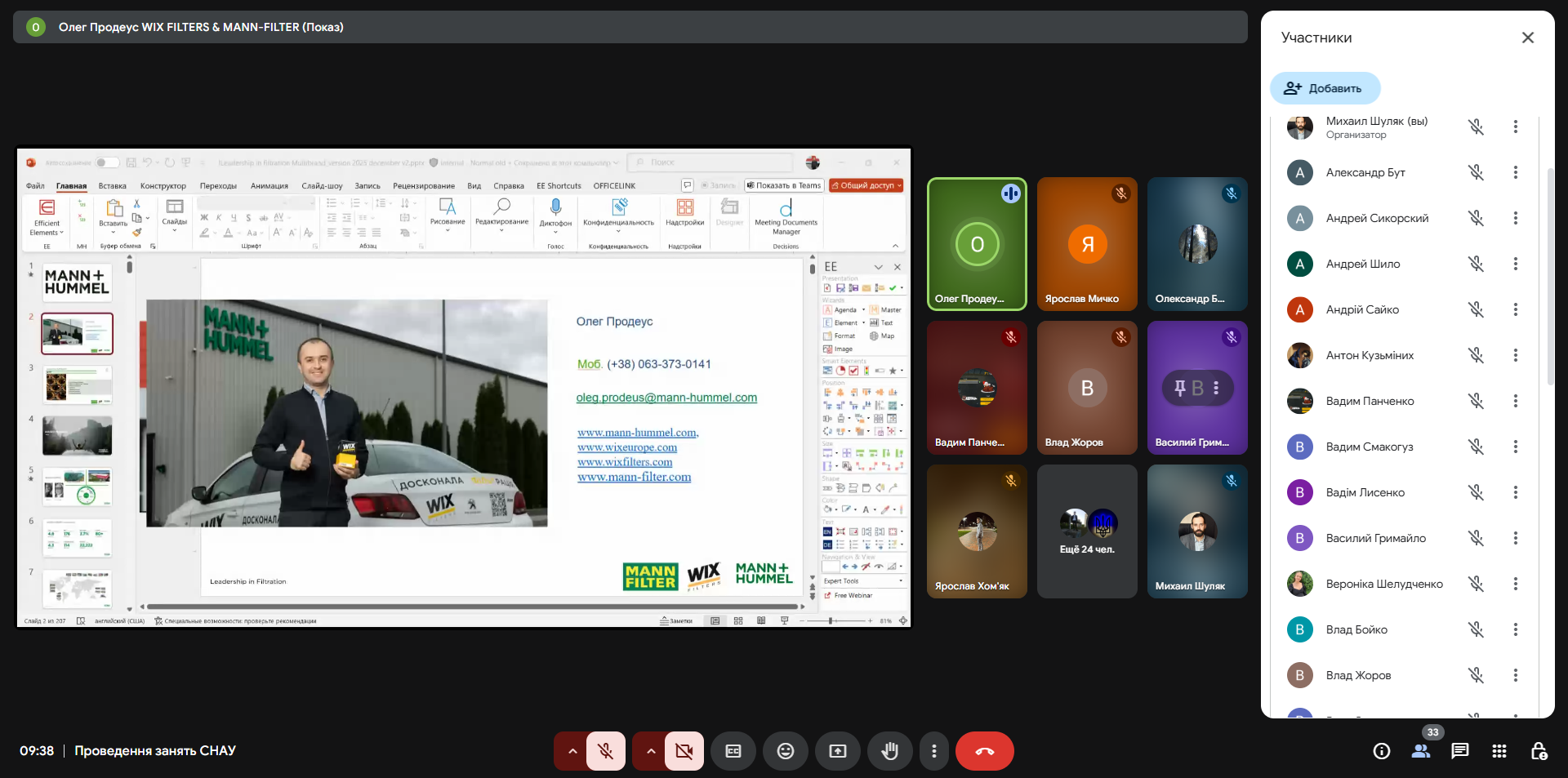Expand audio settings arrow beside the microphone
Image resolution: width=1568 pixels, height=778 pixels.
coord(572,751)
